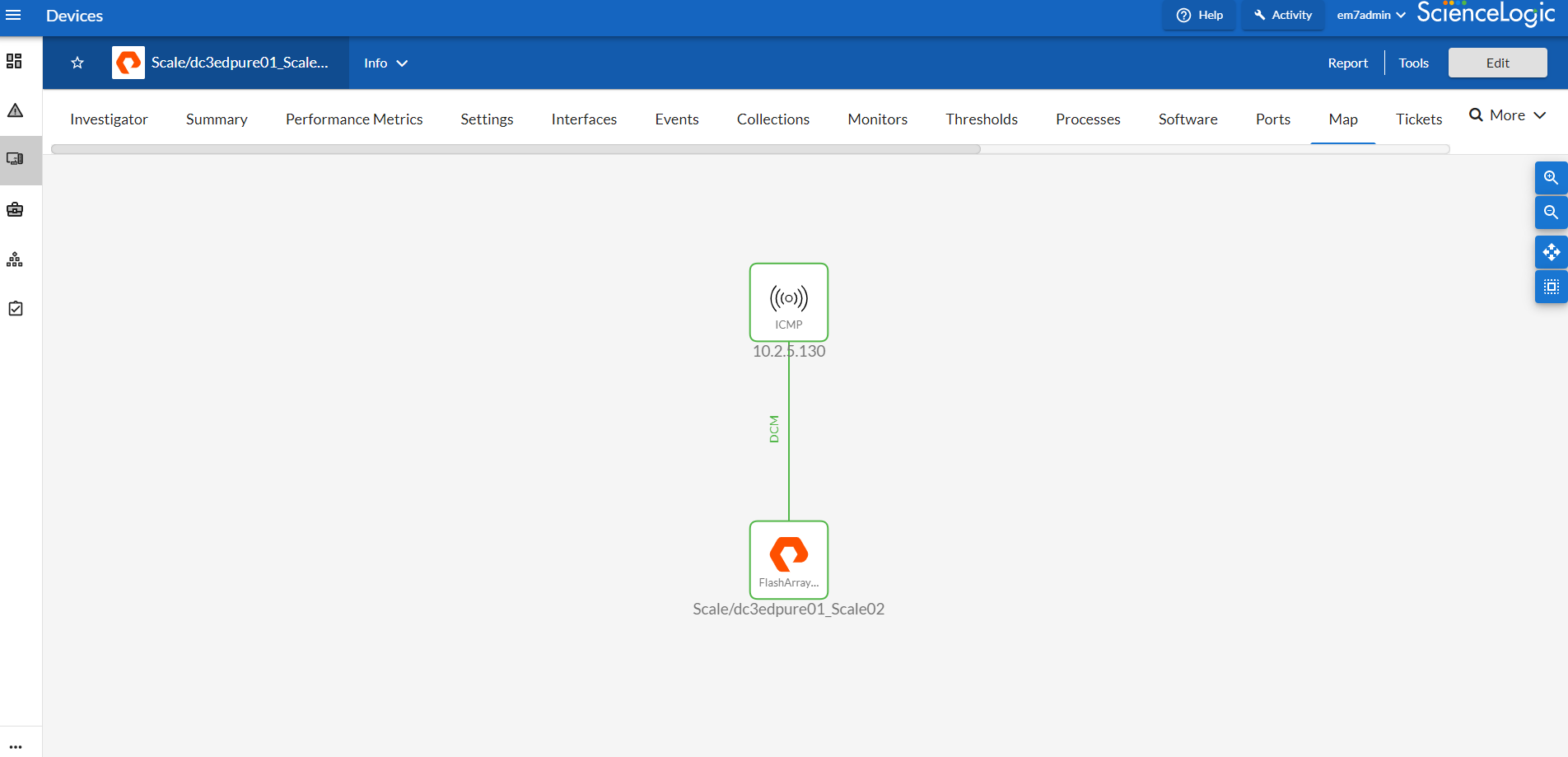The height and width of the screenshot is (757, 1568).
Task: Open the Performance Metrics tab
Action: click(354, 119)
